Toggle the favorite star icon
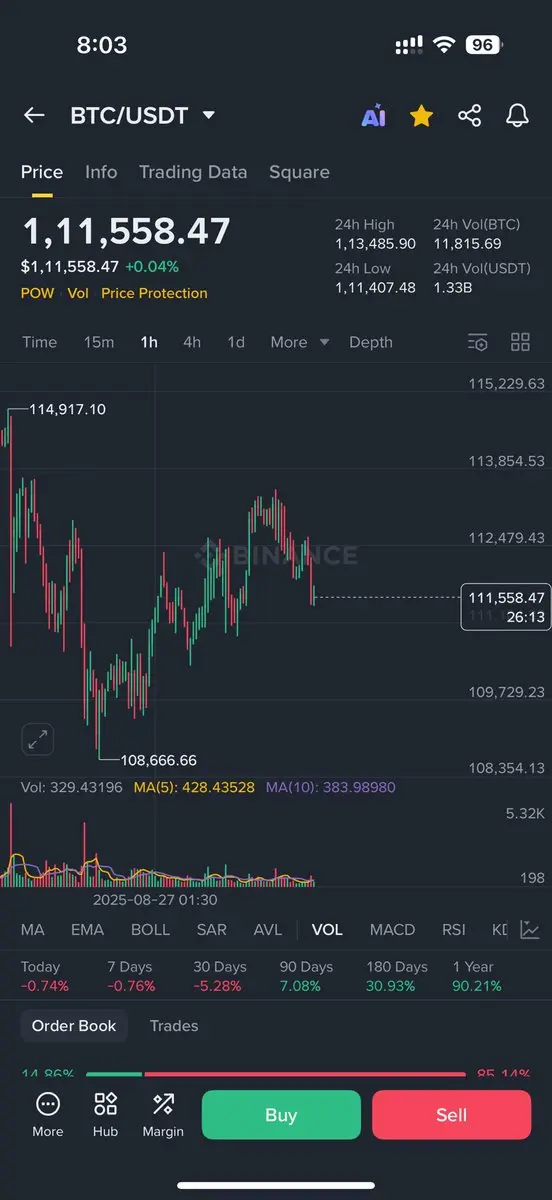552x1200 pixels. click(x=421, y=116)
